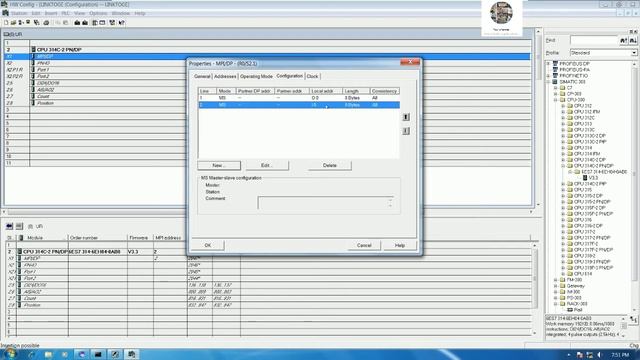The height and width of the screenshot is (360, 640).
Task: Click the forward icon beside the back arrow
Action: [x=19, y=226]
